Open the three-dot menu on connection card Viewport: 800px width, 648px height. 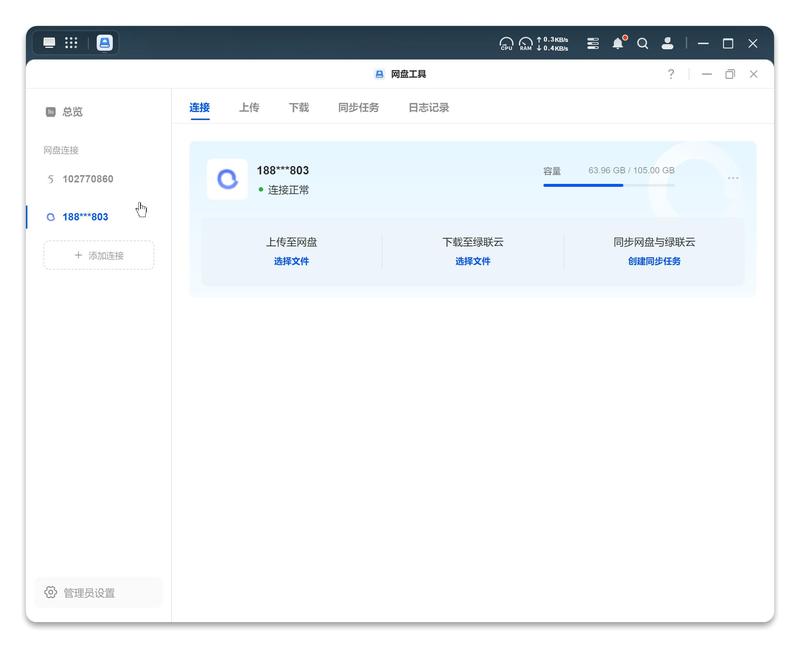[733, 178]
